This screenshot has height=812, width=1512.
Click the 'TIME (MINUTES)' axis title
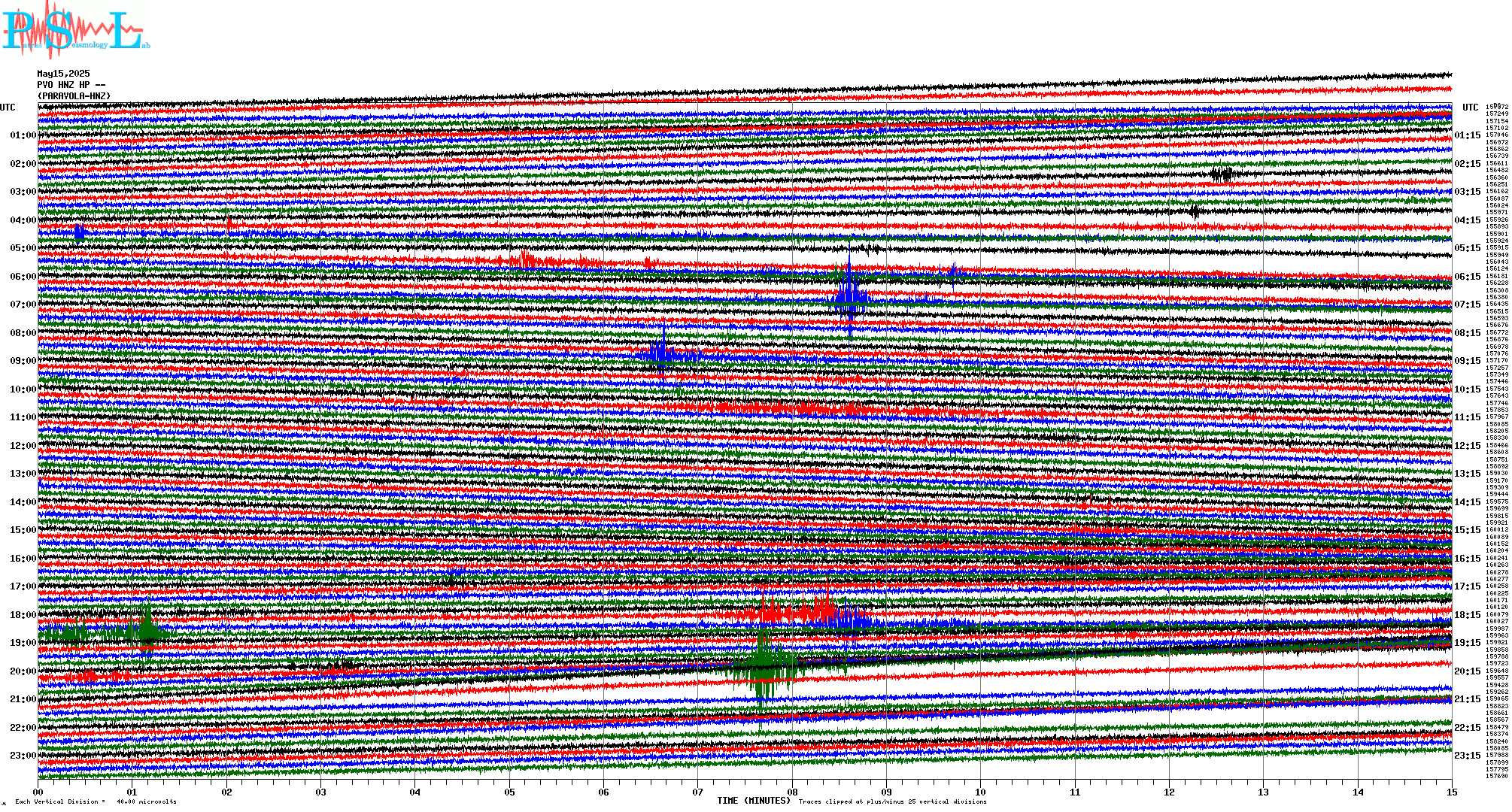tap(754, 801)
